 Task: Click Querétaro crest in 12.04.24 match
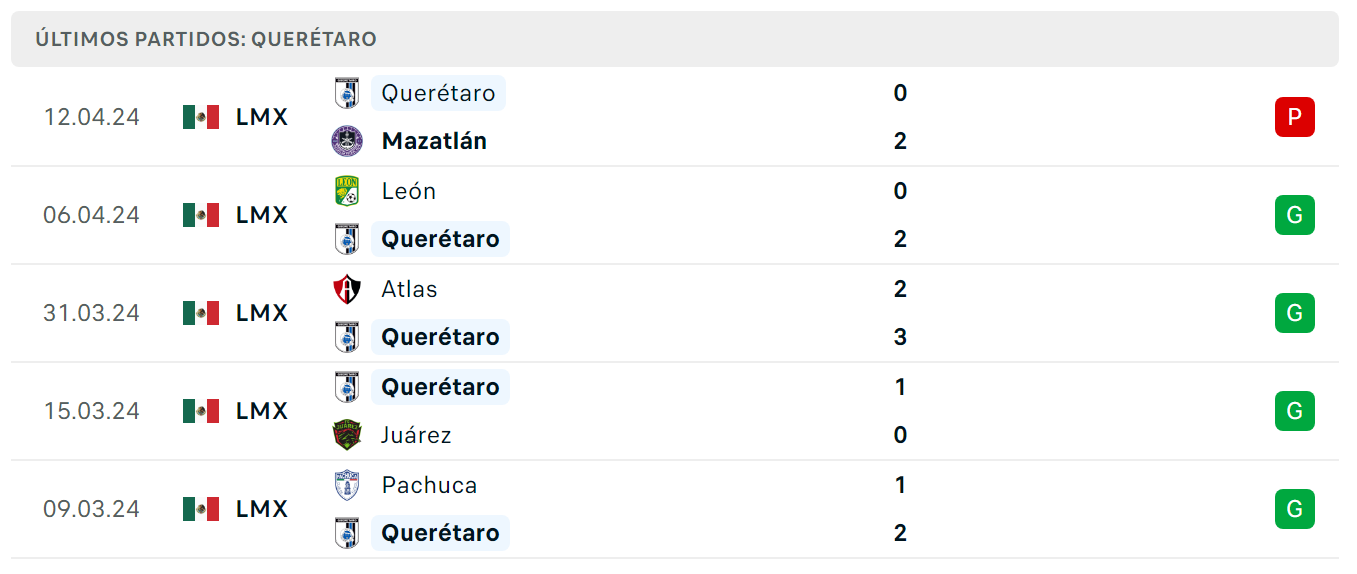click(x=347, y=93)
